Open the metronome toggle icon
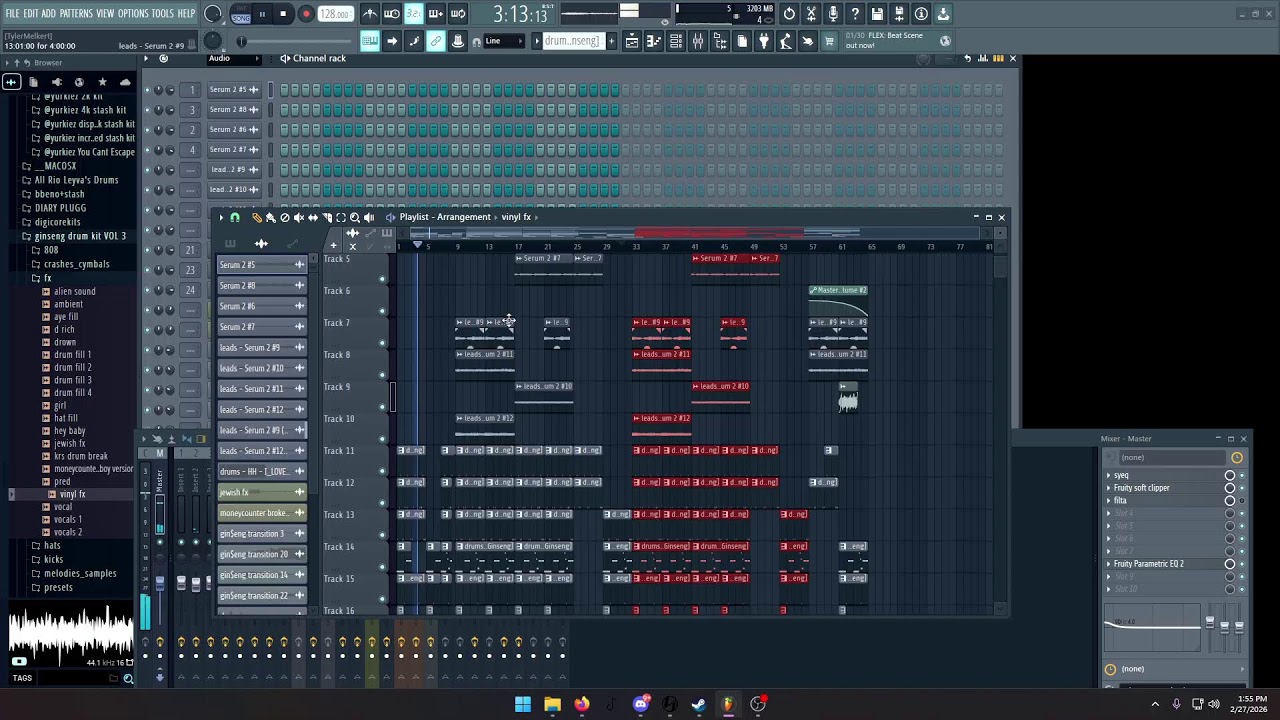The height and width of the screenshot is (720, 1280). (370, 14)
